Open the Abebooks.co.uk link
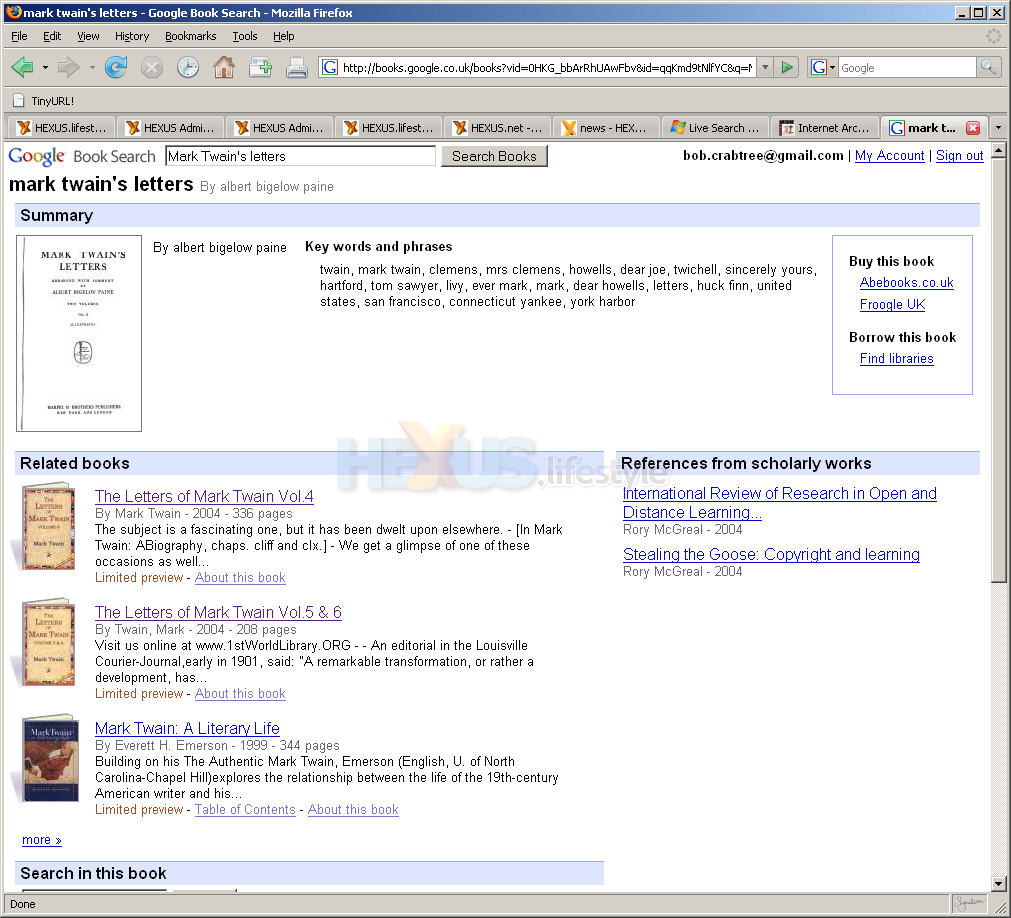 (907, 282)
